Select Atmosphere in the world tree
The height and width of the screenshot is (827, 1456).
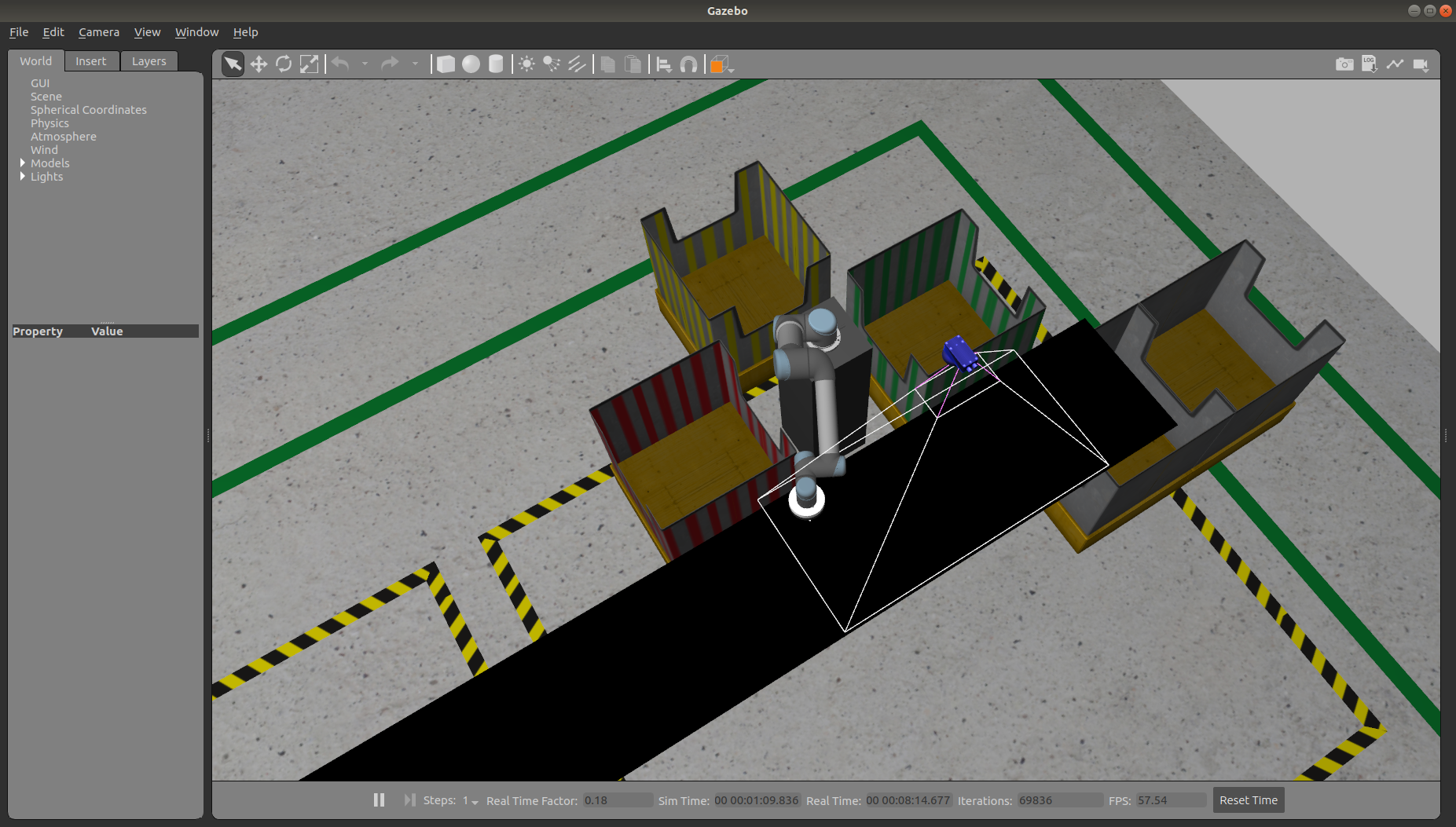64,137
